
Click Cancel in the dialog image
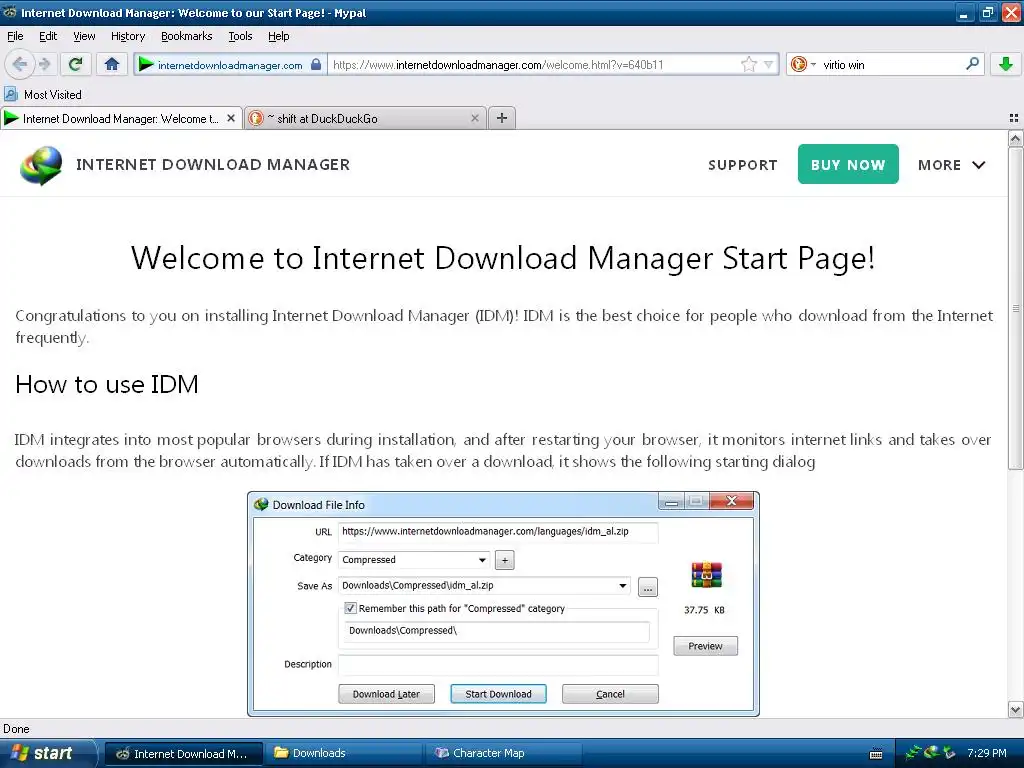610,694
